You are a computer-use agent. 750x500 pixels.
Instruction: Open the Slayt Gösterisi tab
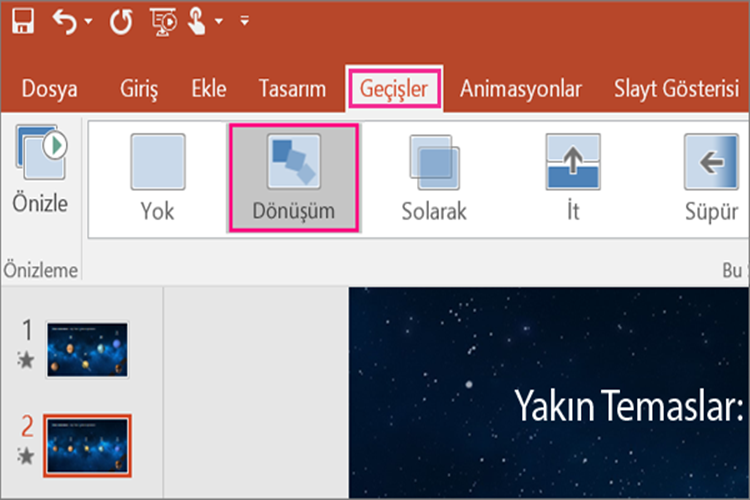(676, 89)
